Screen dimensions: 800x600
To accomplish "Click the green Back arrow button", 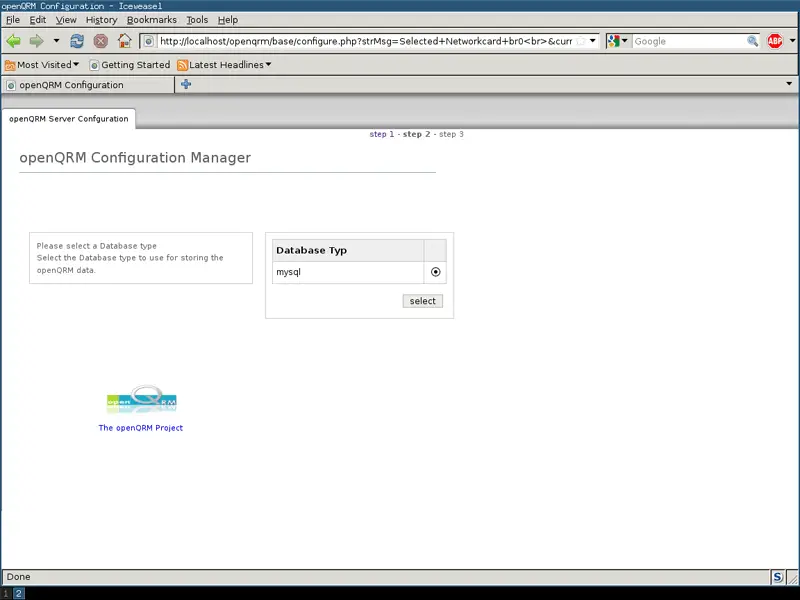I will tap(13, 41).
